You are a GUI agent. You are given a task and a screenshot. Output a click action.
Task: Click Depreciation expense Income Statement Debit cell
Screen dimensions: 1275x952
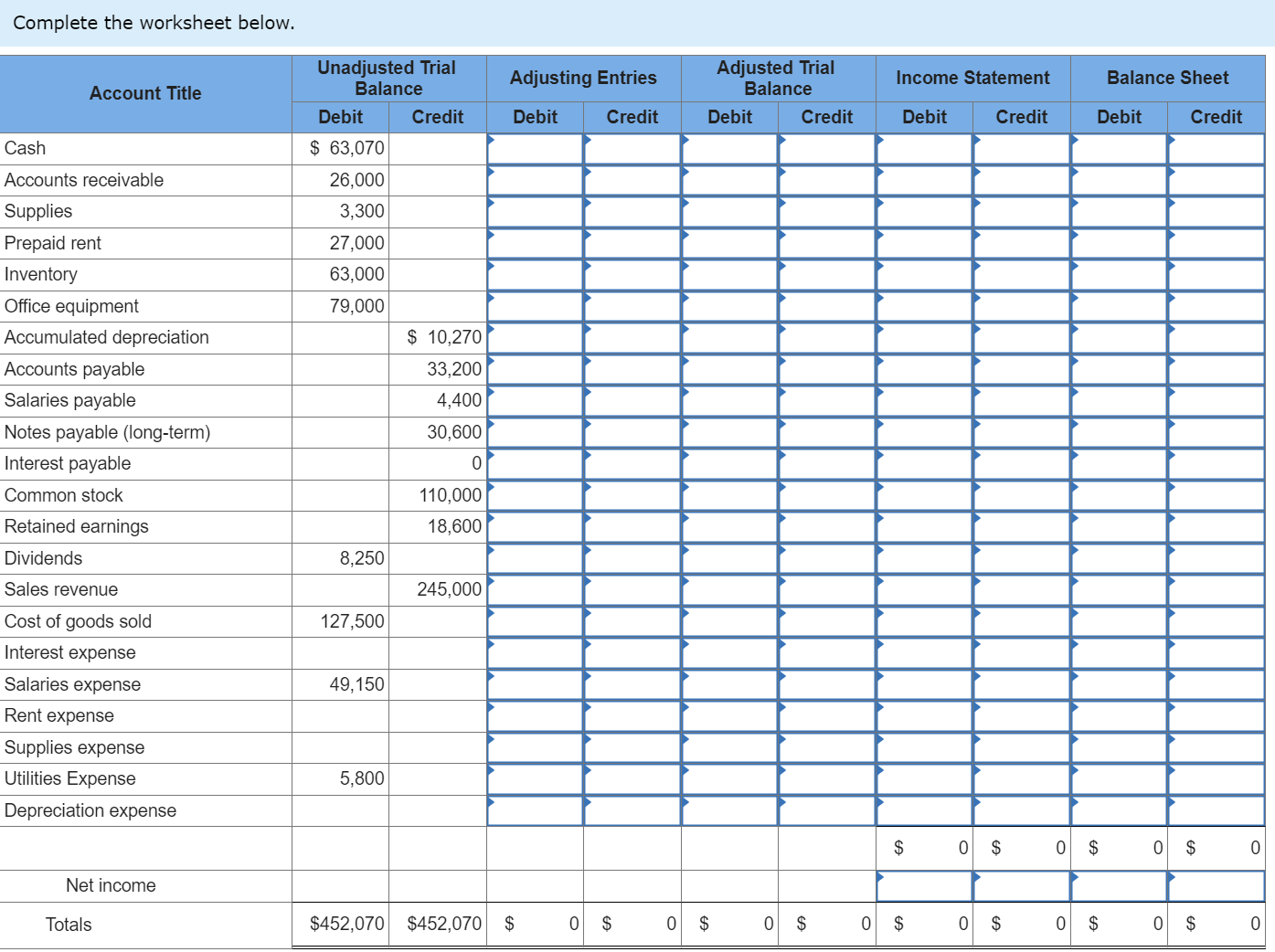[924, 810]
